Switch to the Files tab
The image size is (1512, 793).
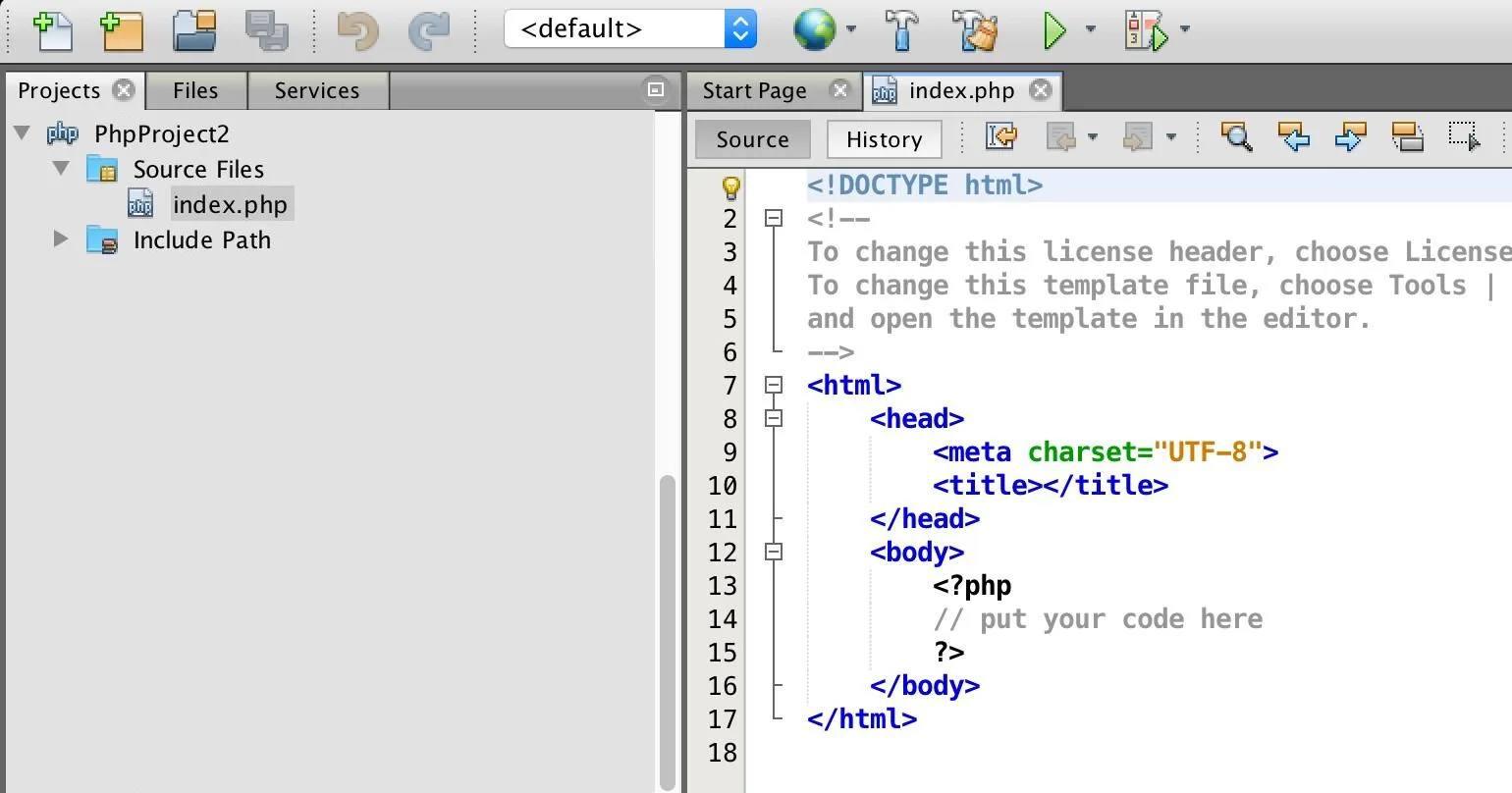(195, 90)
